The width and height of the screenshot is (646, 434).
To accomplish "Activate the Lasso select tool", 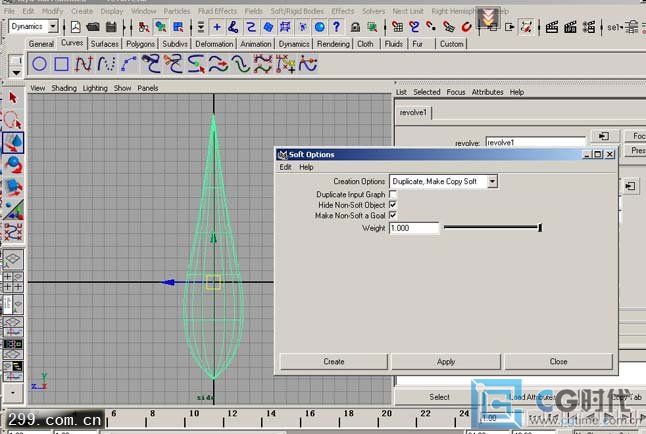I will [x=13, y=120].
